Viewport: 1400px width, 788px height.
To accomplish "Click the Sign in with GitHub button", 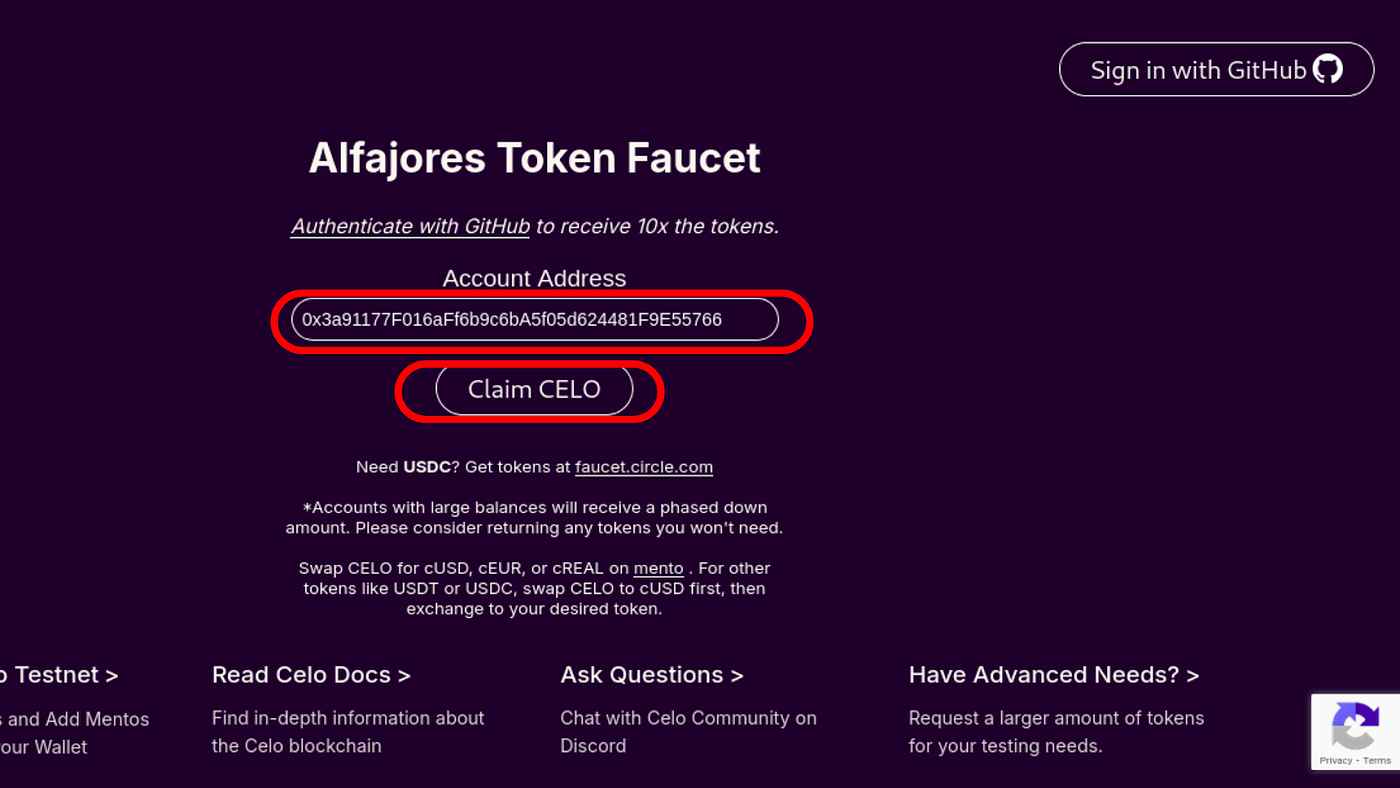I will (x=1216, y=69).
